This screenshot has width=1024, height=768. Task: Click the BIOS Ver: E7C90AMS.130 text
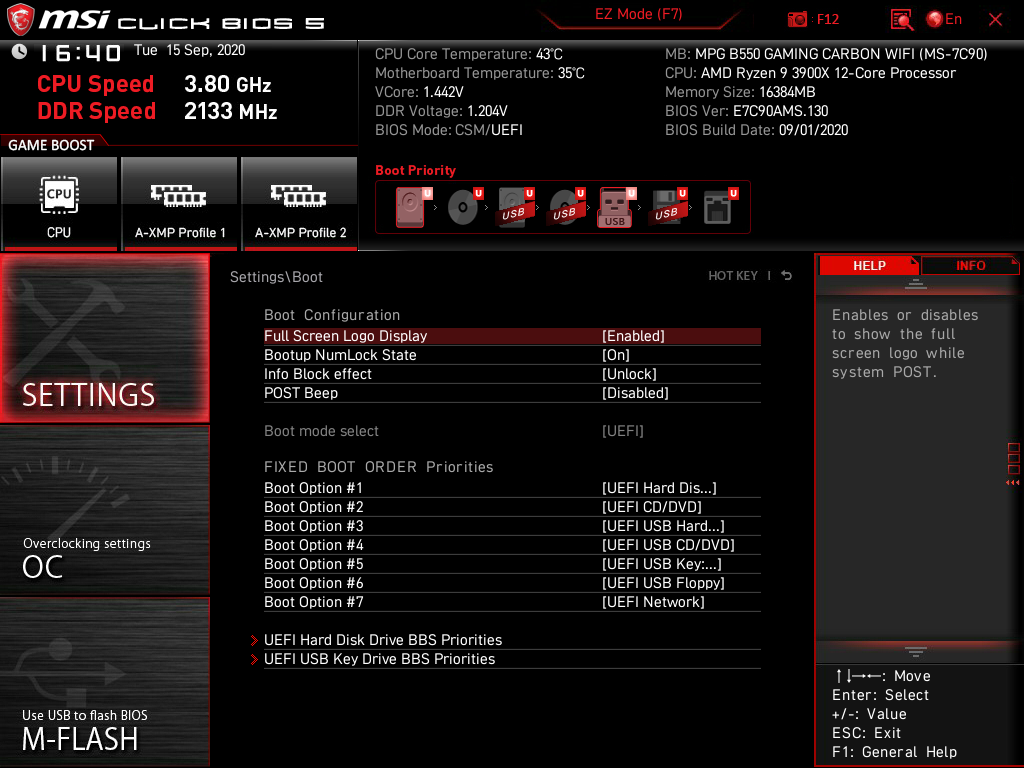coord(746,111)
